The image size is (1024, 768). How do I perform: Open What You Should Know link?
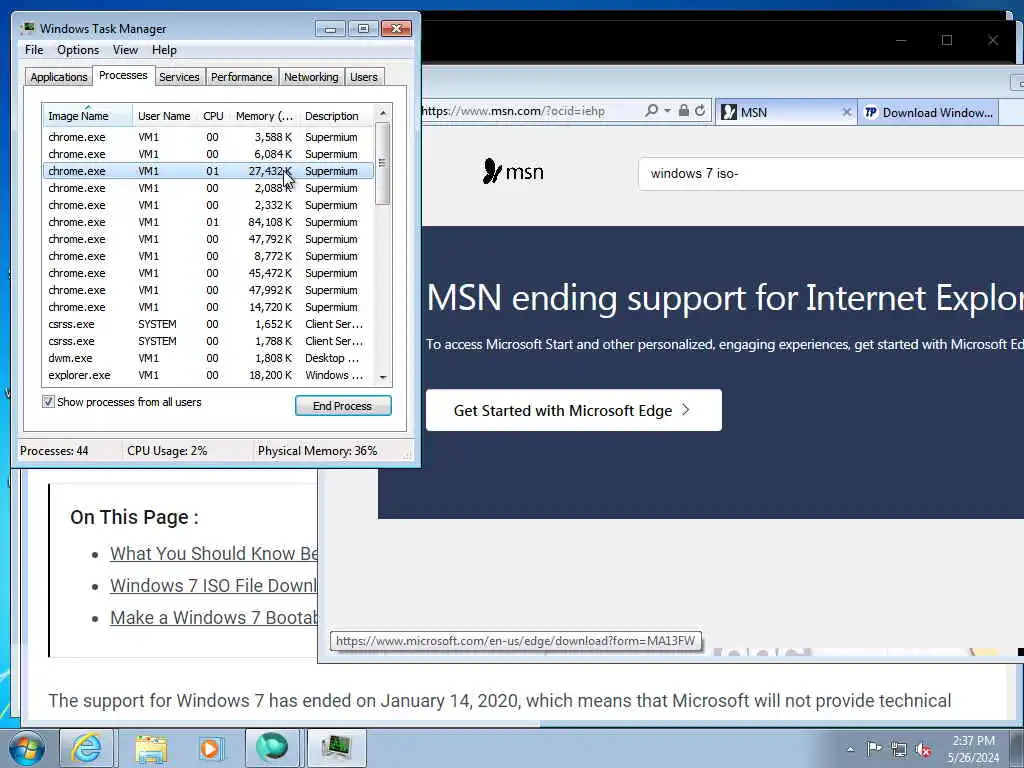tap(214, 553)
